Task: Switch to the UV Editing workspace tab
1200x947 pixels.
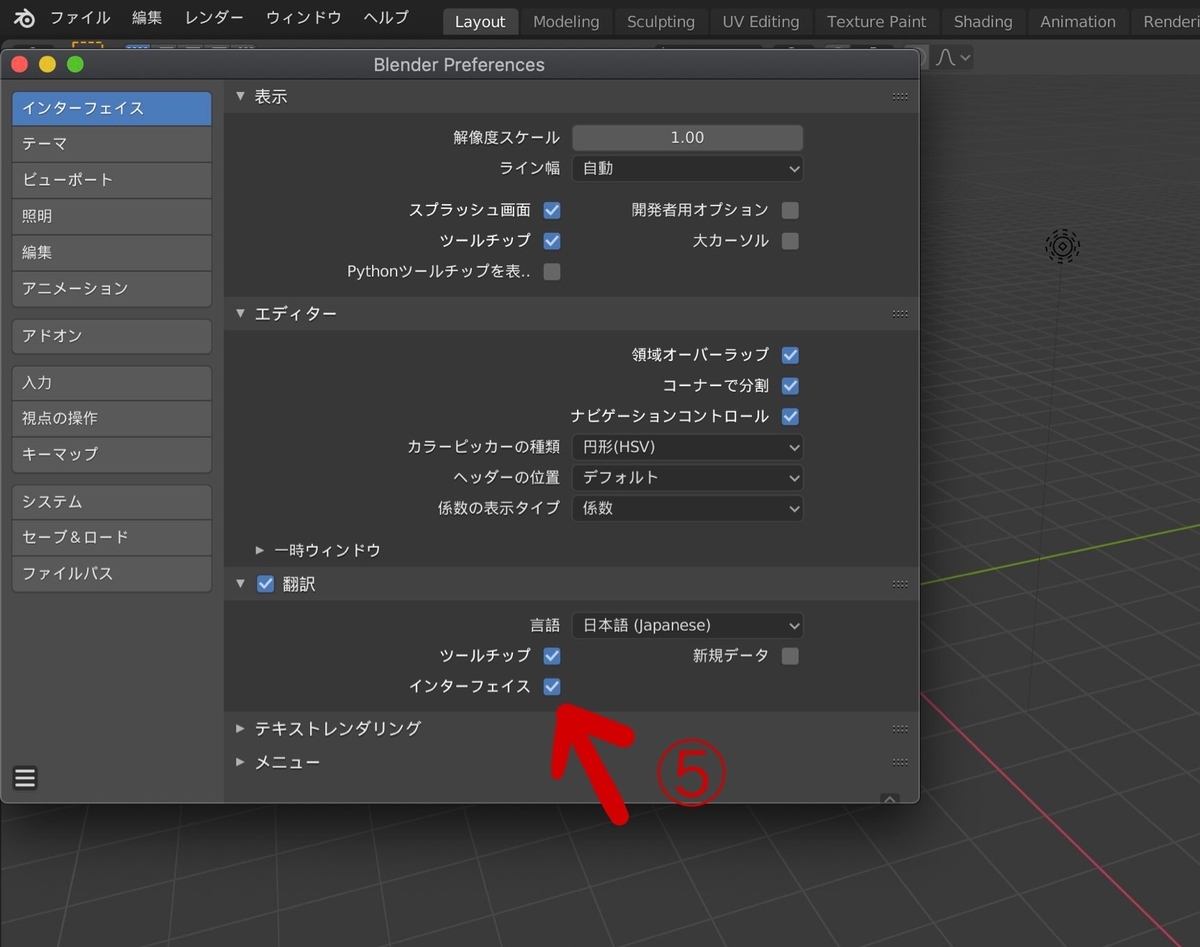Action: [763, 21]
